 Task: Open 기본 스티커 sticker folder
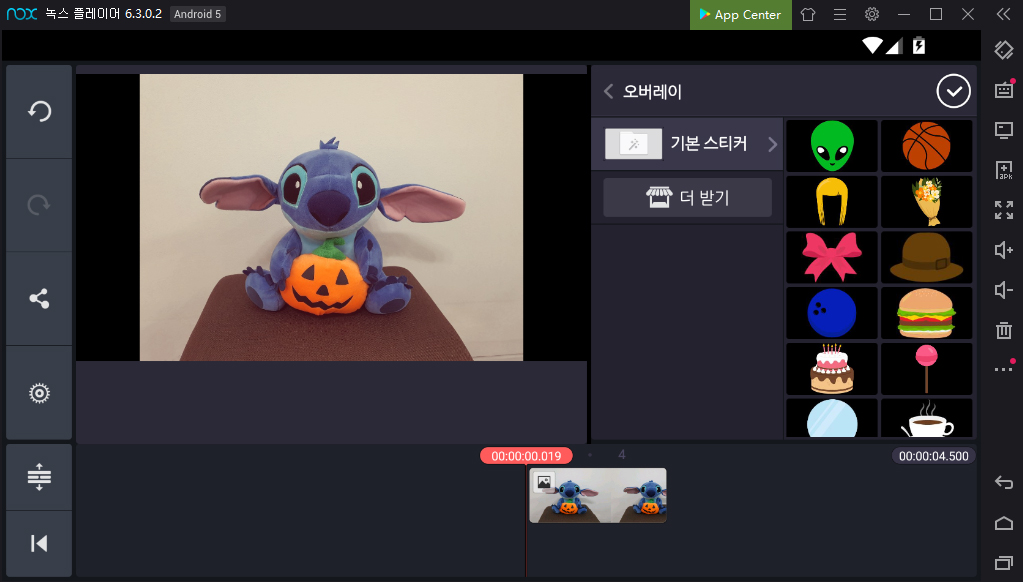[x=687, y=144]
